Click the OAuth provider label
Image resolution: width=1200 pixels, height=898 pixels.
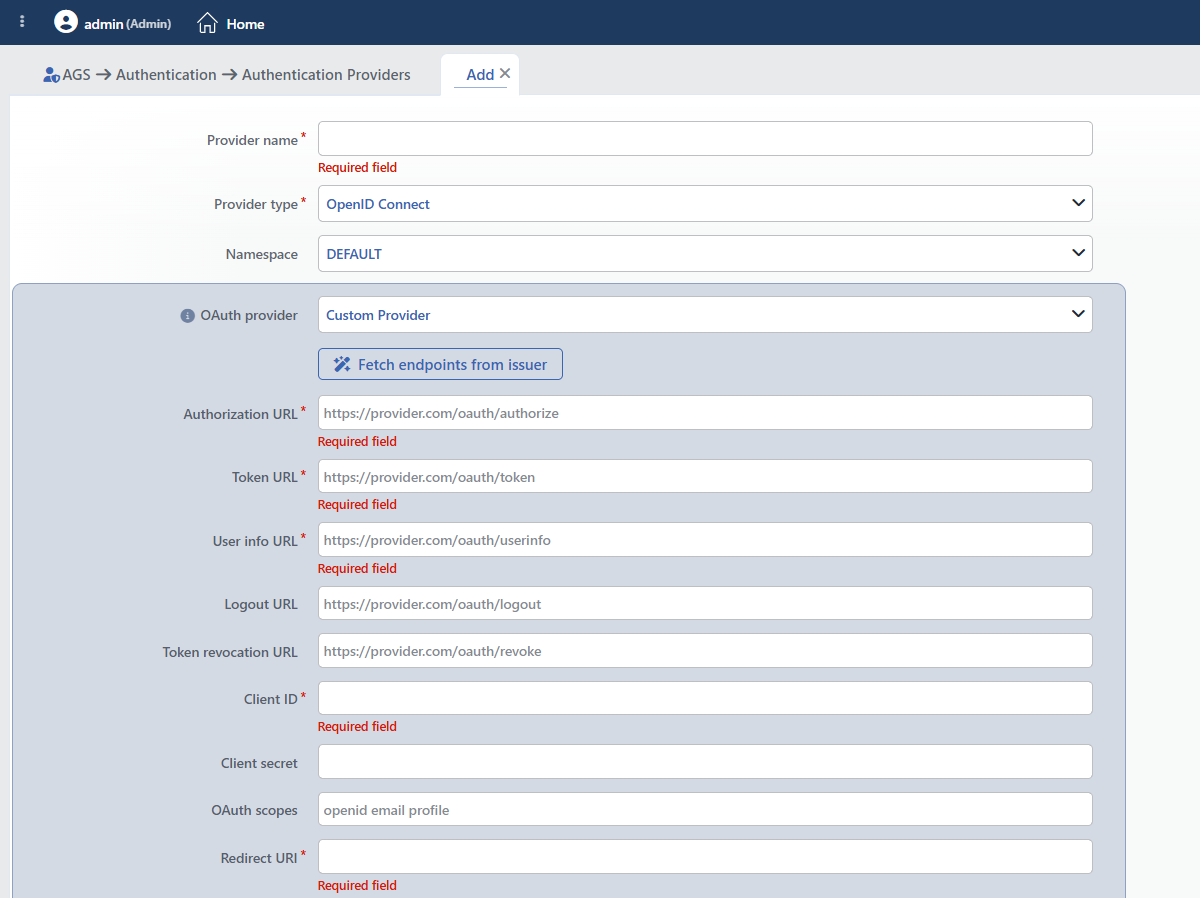pos(249,316)
